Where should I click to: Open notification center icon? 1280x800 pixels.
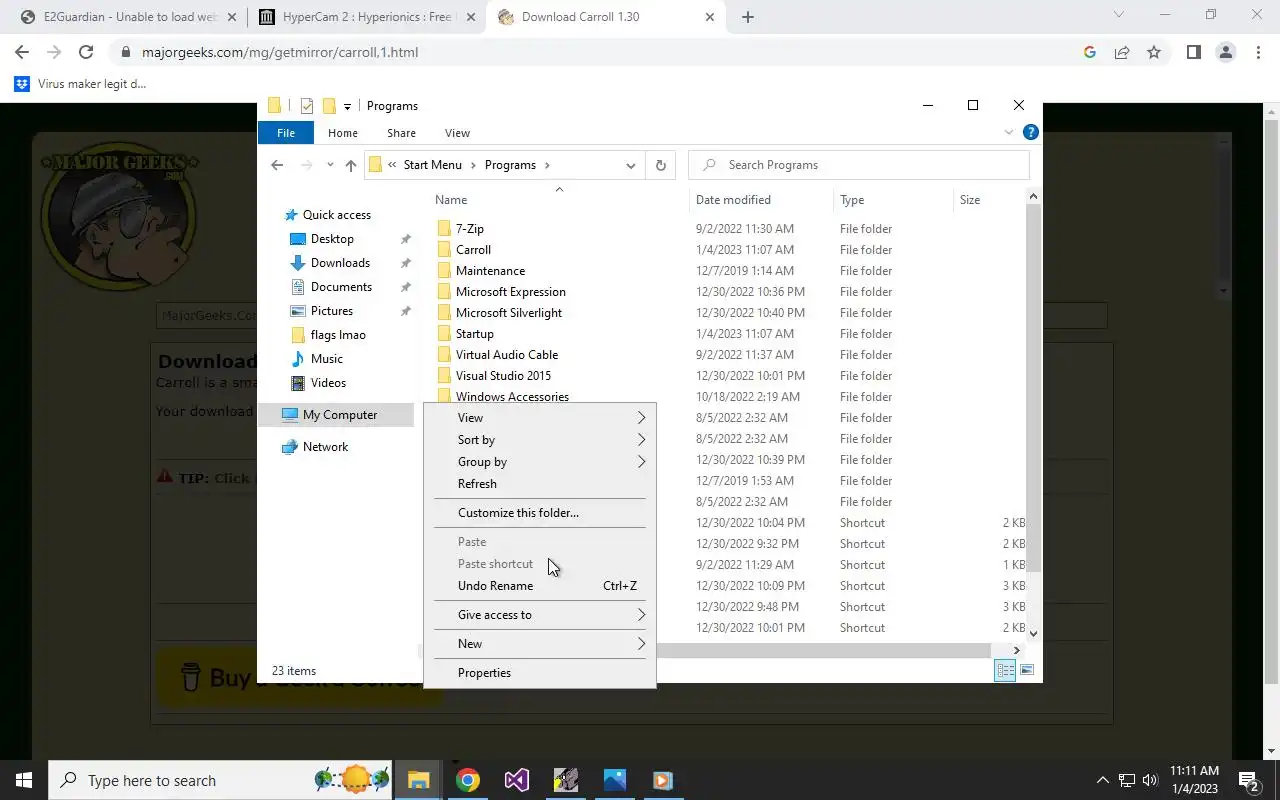point(1249,780)
